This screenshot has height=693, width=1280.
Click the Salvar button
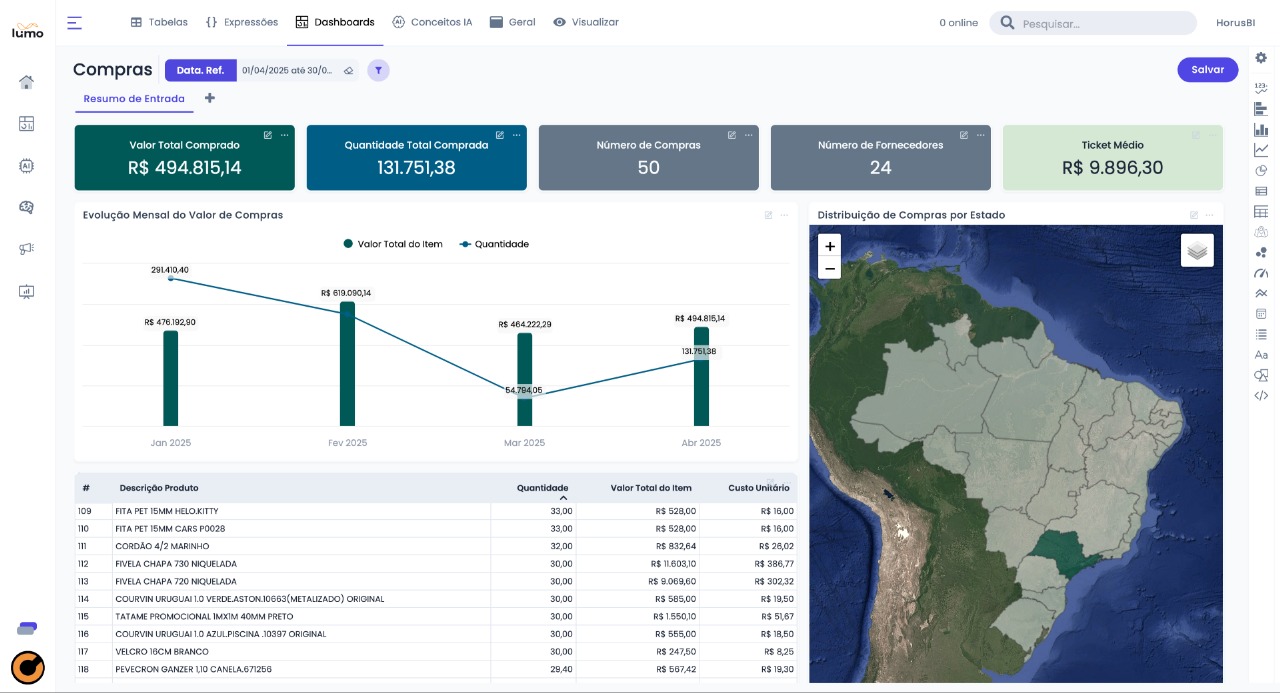click(1207, 70)
